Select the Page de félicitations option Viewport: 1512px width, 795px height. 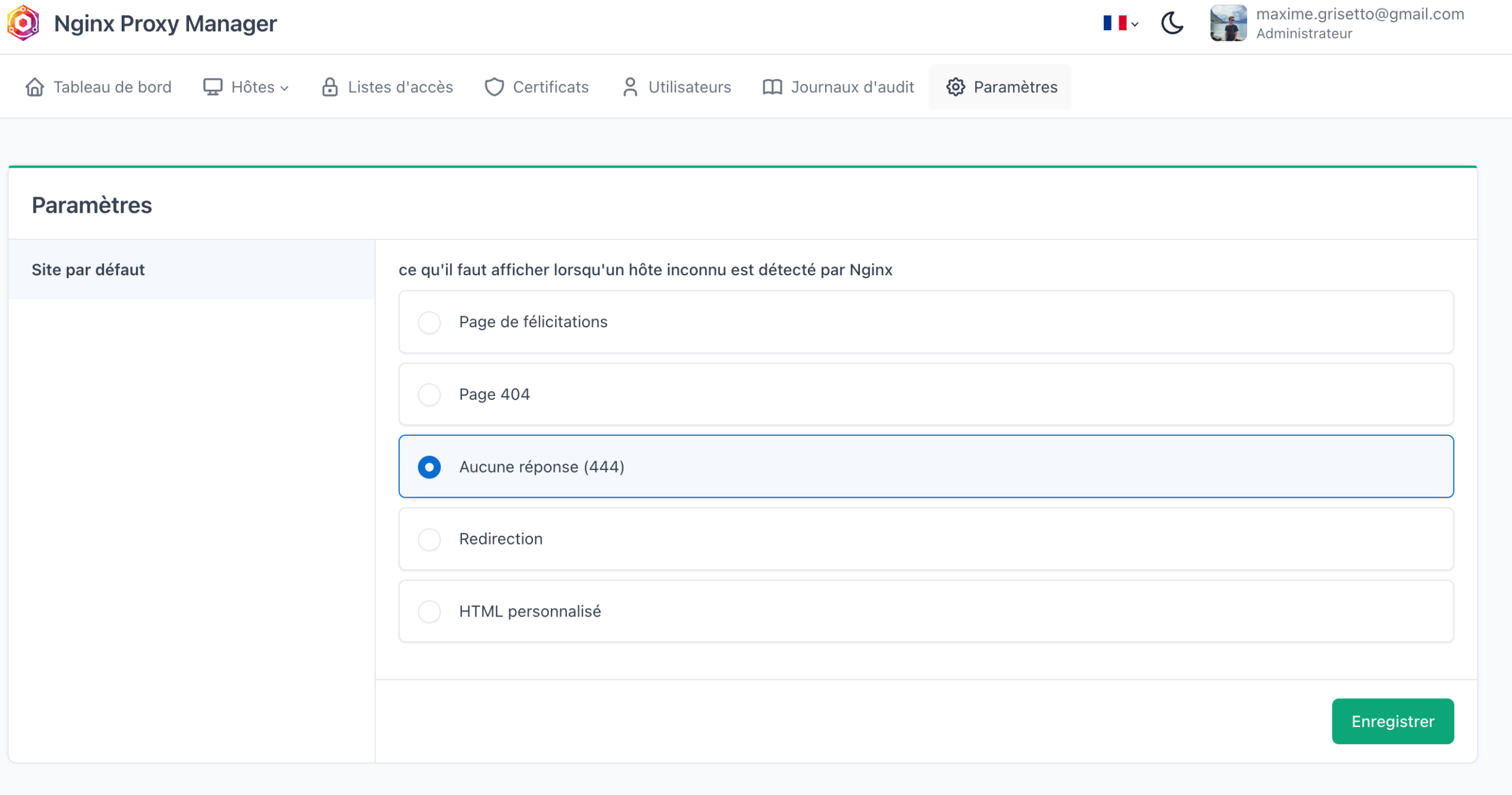point(429,322)
